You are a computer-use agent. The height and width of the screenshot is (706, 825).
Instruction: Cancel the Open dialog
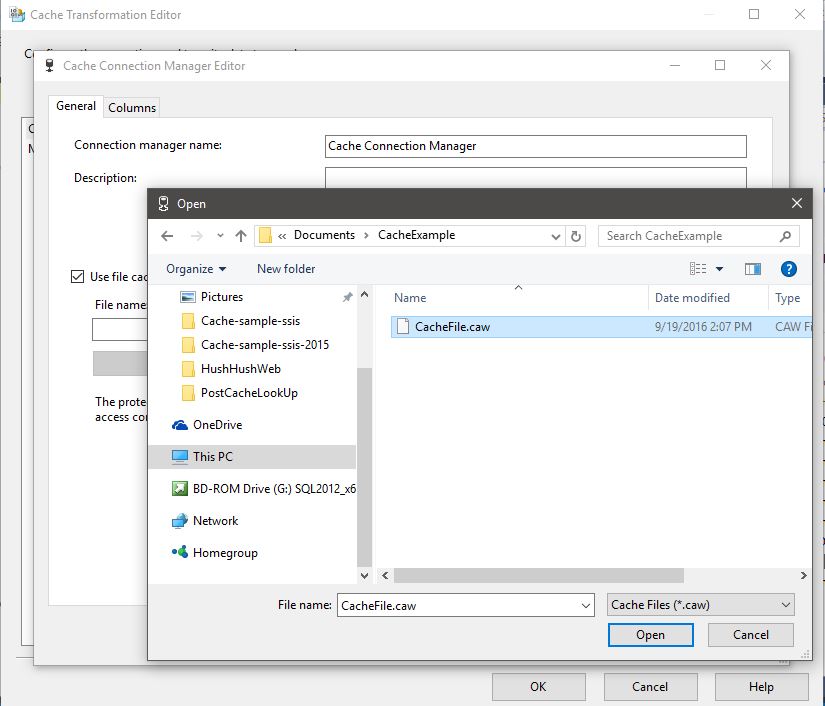click(x=751, y=635)
